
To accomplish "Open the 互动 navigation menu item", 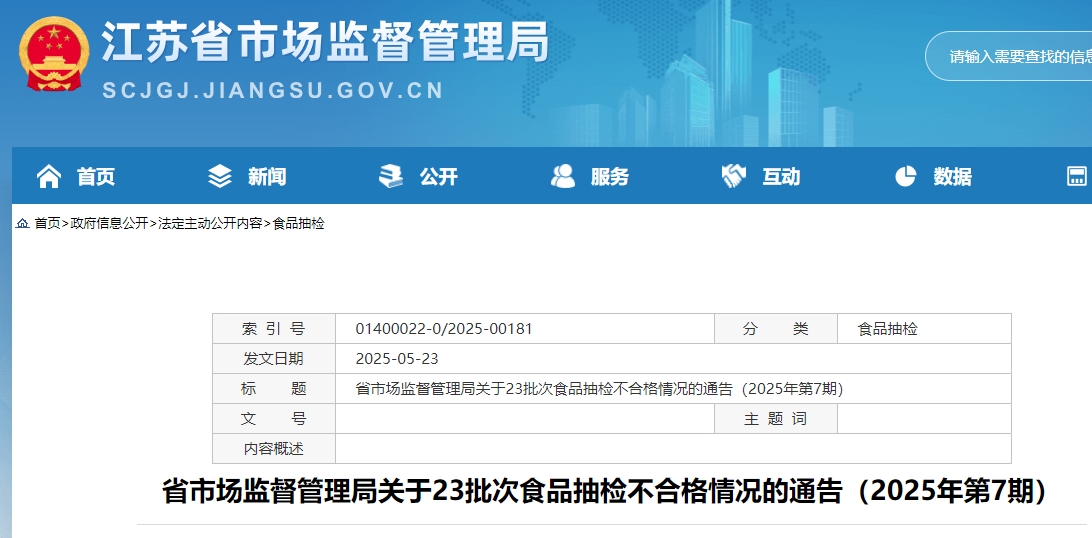I will 781,177.
